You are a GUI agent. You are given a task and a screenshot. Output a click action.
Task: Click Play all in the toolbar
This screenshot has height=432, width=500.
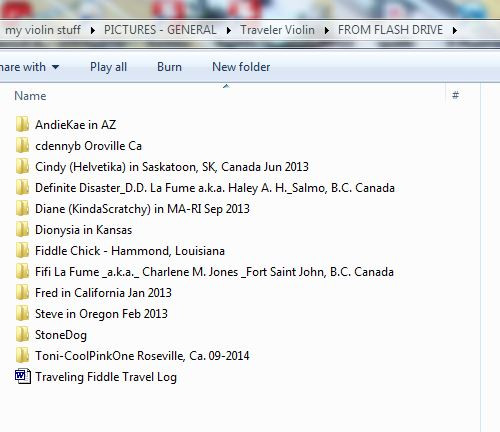pyautogui.click(x=108, y=67)
